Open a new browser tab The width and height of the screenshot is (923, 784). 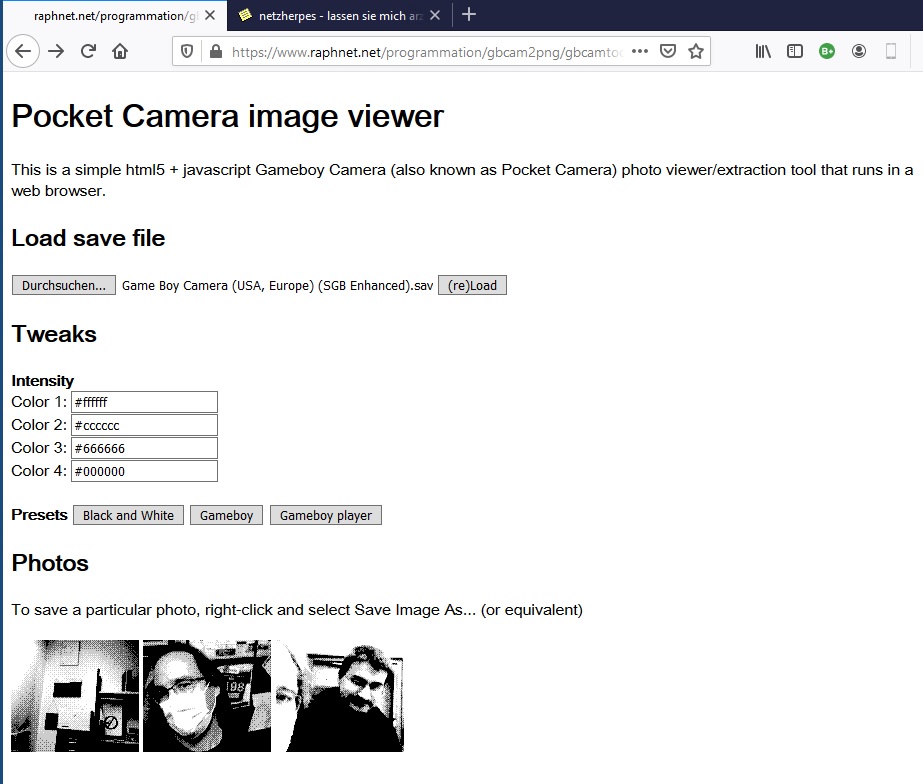(469, 15)
